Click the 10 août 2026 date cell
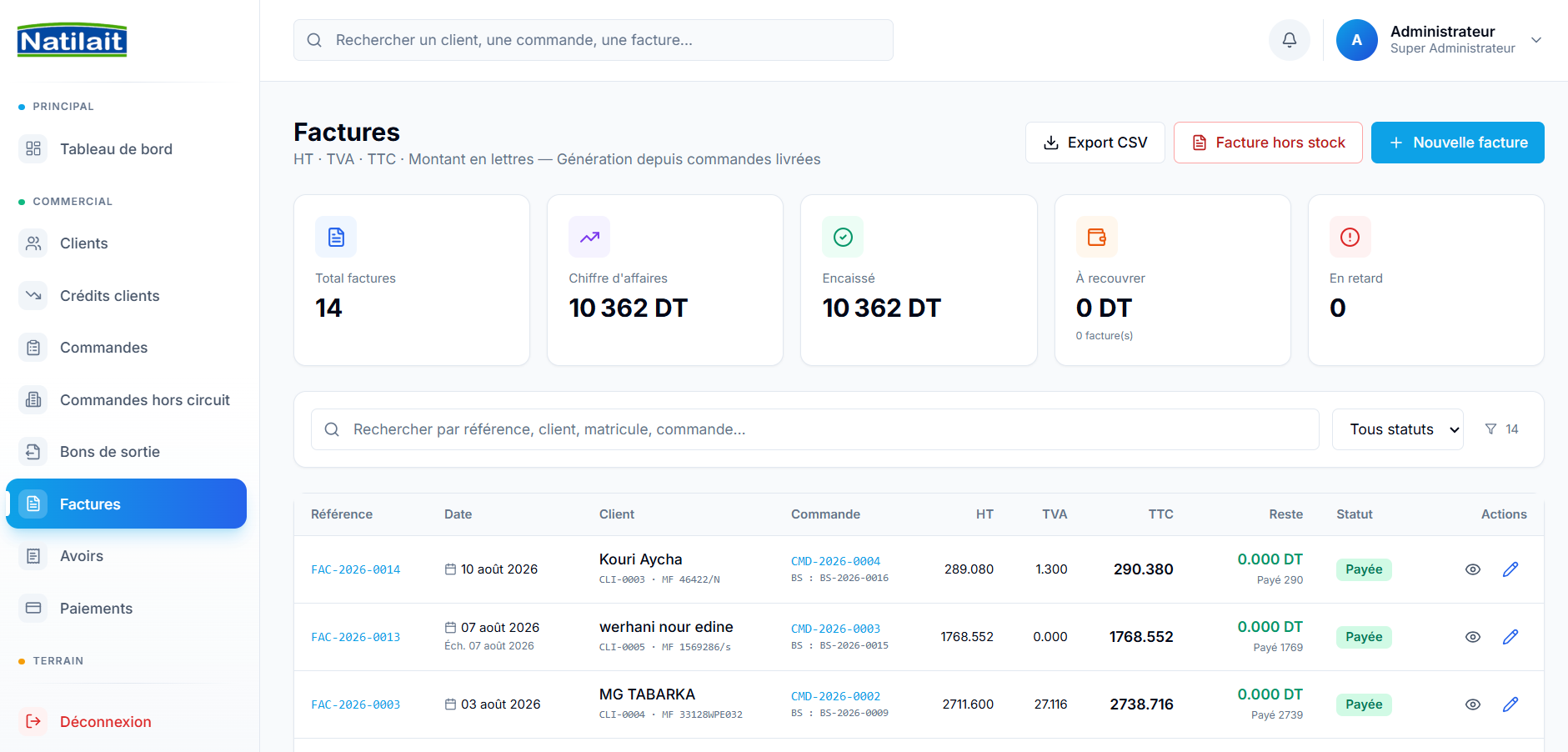The image size is (1568, 752). tap(491, 569)
